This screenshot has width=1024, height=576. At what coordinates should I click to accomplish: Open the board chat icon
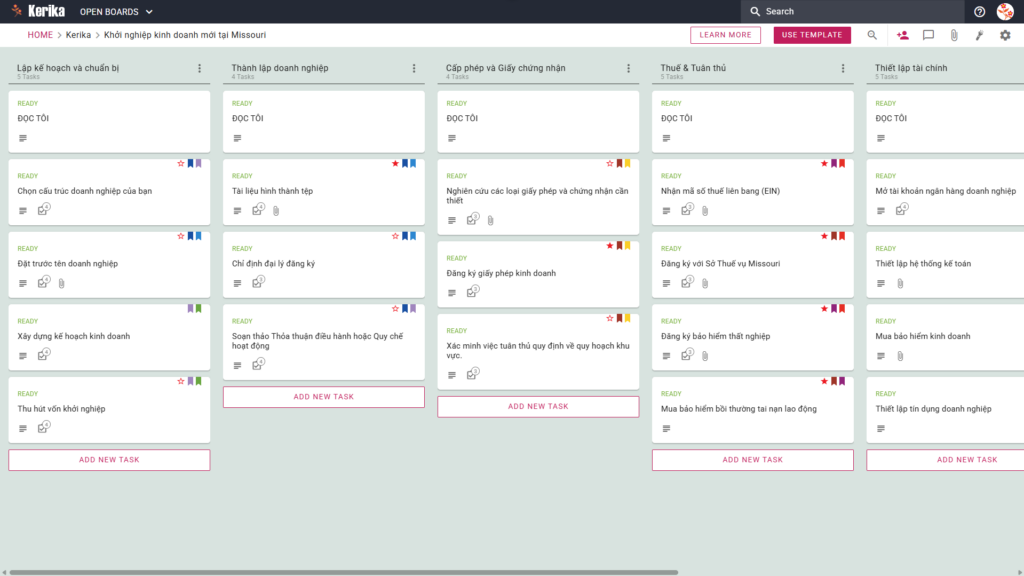pyautogui.click(x=928, y=35)
